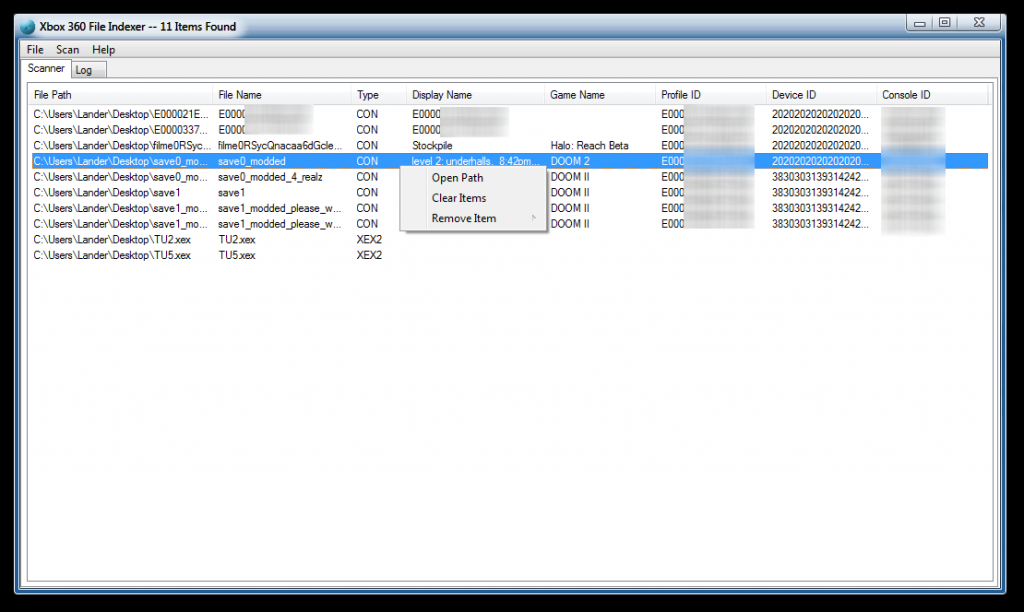Click XEX2 type cell of TU5.xex
The height and width of the screenshot is (612, 1024).
tap(369, 255)
